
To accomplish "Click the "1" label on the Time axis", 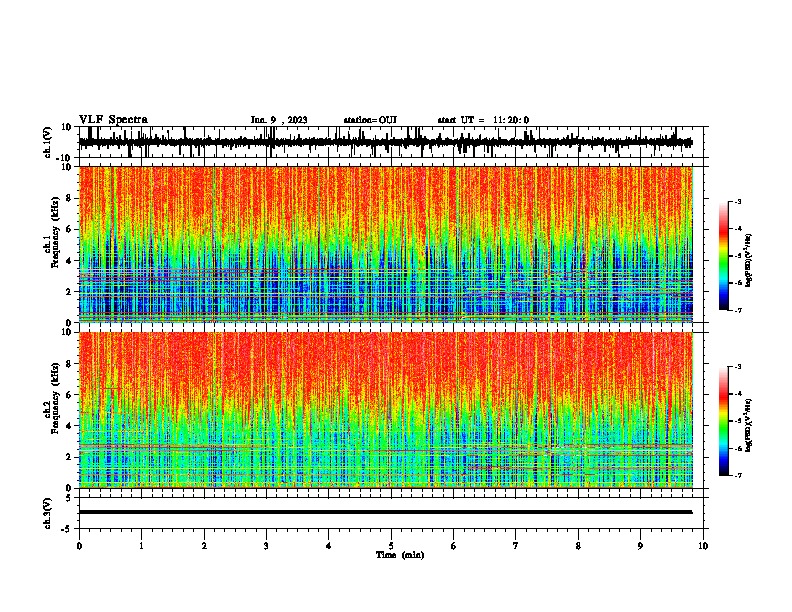I will point(141,546).
